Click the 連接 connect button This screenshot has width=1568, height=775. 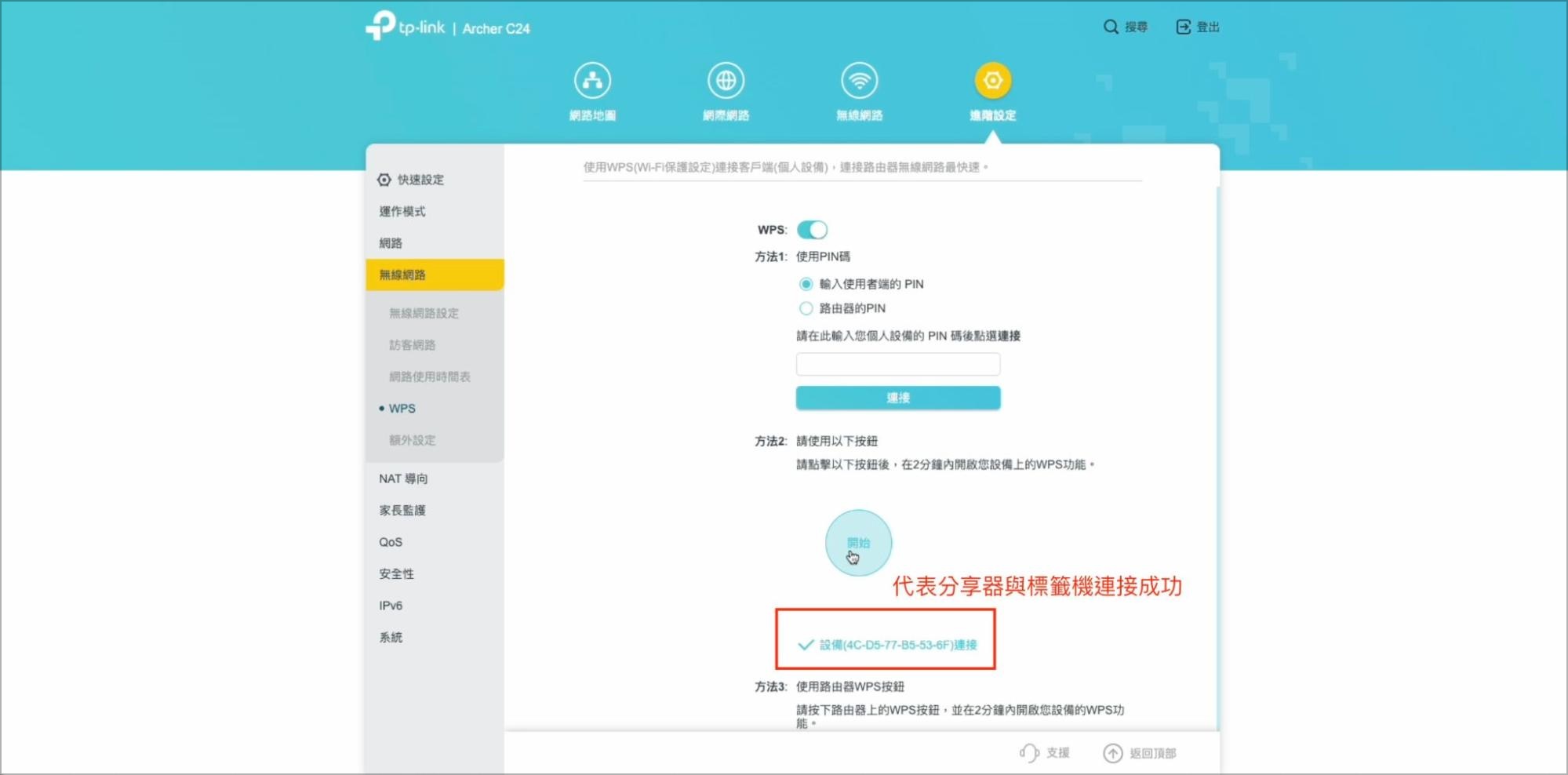pyautogui.click(x=898, y=398)
